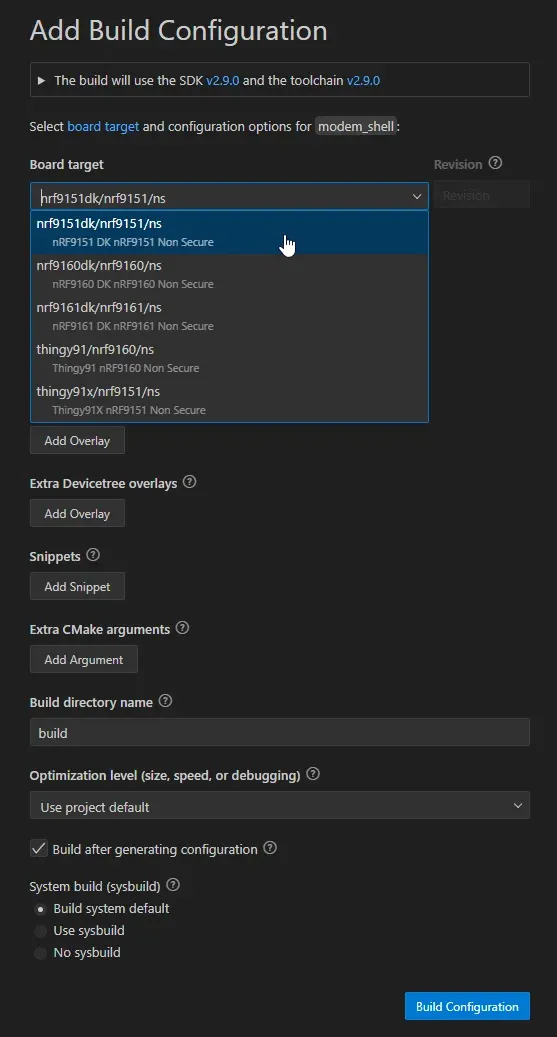557x1037 pixels.
Task: Click the Add Snippet button
Action: click(x=77, y=586)
